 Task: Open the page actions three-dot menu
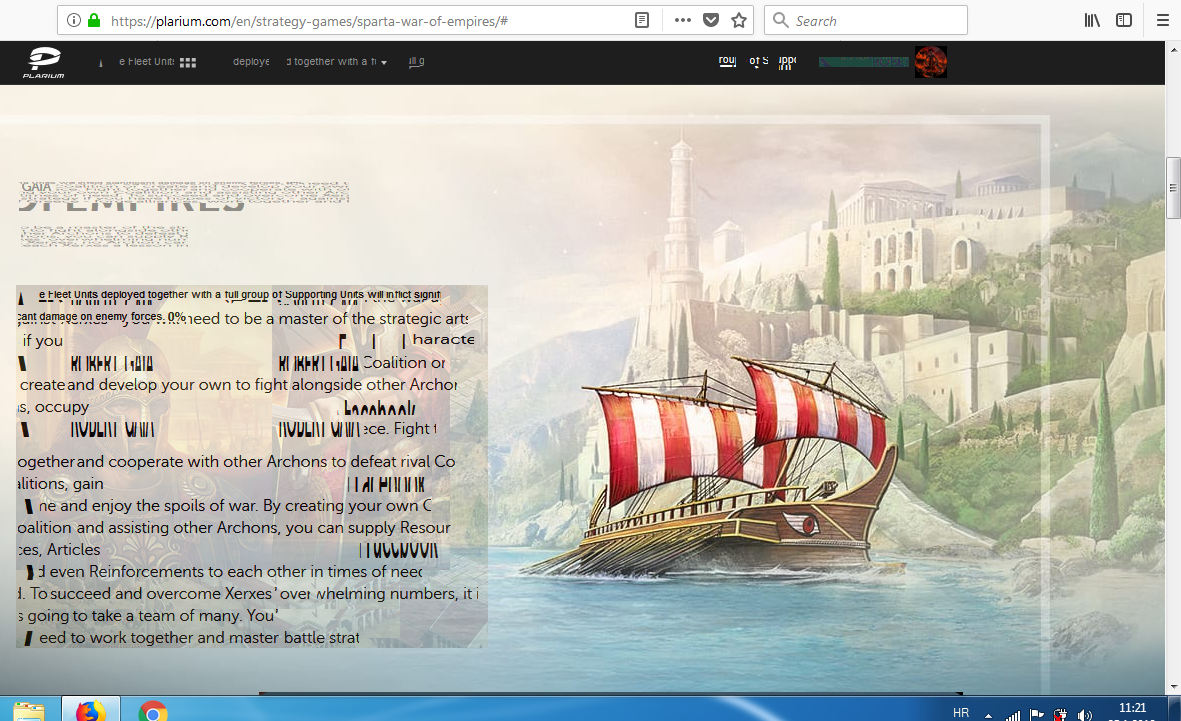[x=682, y=20]
